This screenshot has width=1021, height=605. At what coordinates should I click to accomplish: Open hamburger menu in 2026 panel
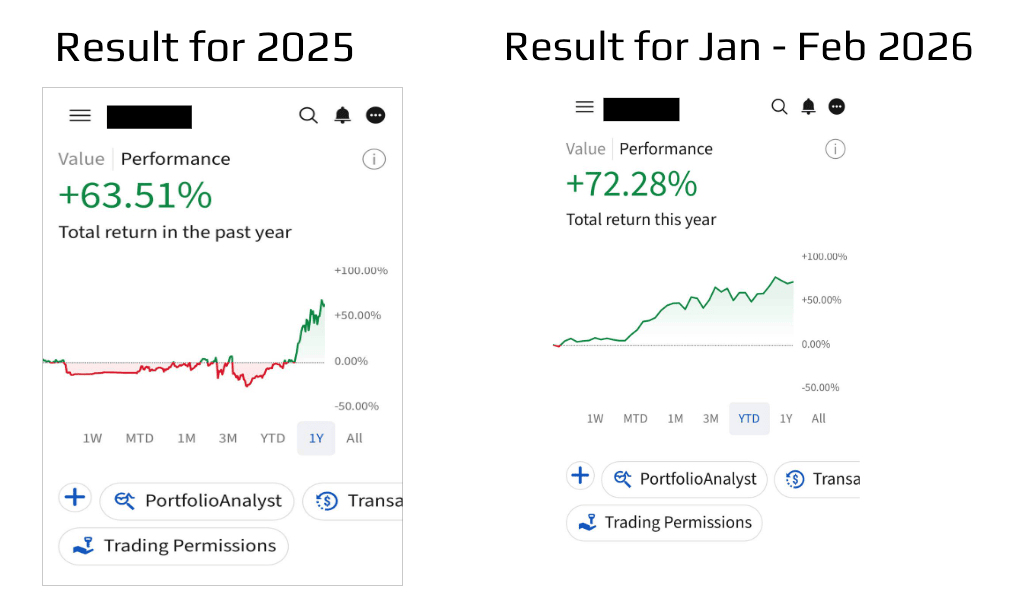click(585, 107)
